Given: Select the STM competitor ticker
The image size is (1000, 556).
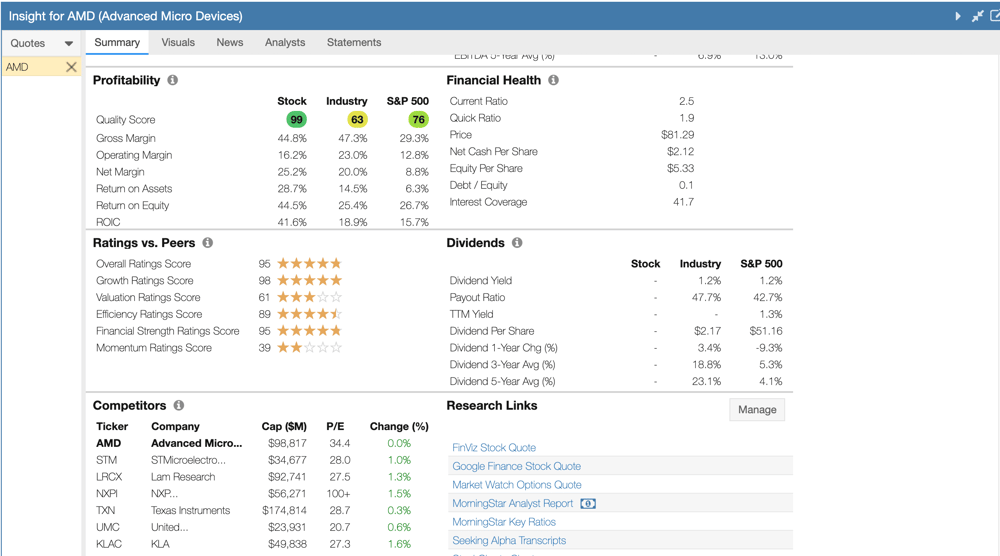Looking at the screenshot, I should point(107,460).
